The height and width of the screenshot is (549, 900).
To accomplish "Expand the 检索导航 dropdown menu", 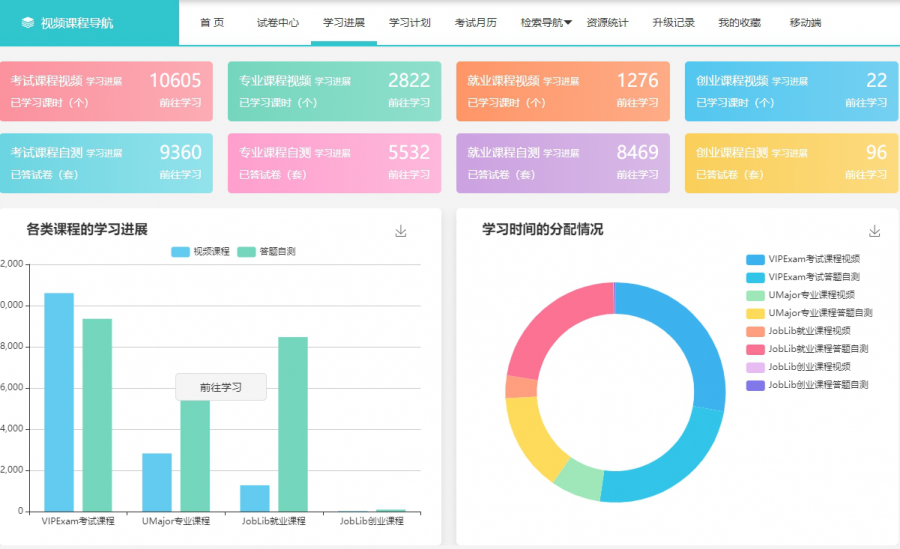I will click(x=546, y=23).
